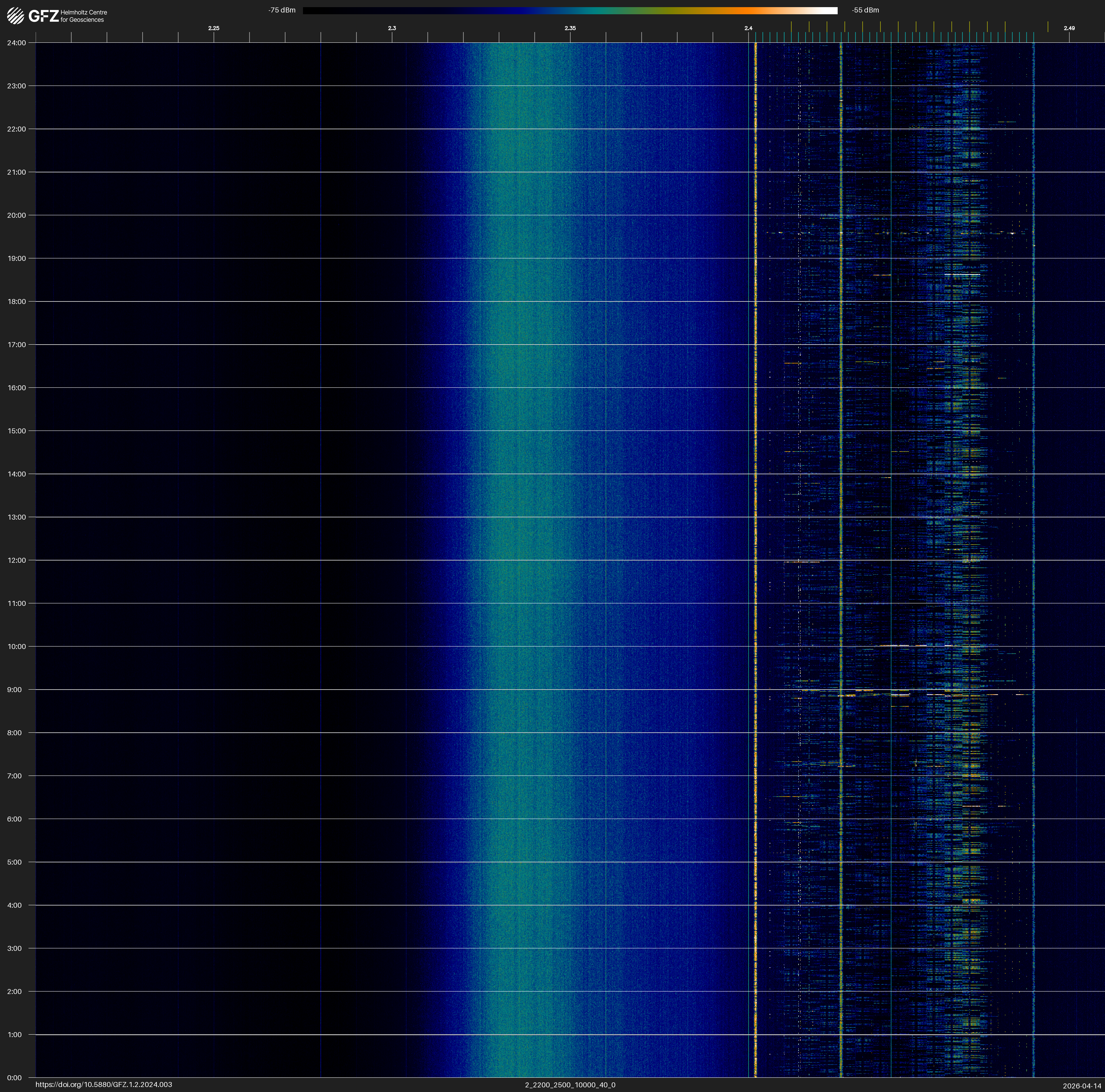Click the -75 dBm scale label
1105x1092 pixels.
click(x=282, y=10)
